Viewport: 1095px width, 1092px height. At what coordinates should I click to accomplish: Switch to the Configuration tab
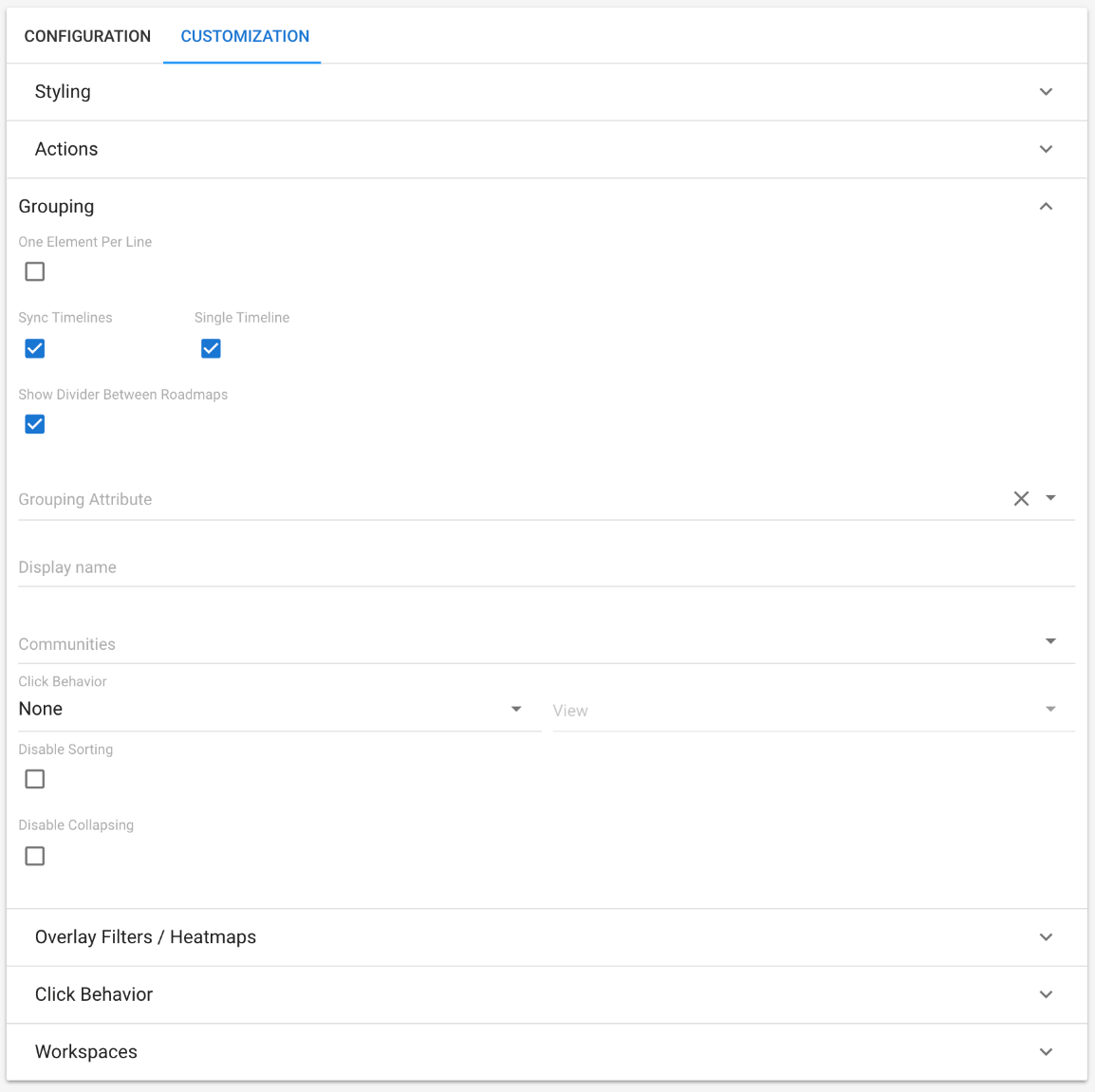click(87, 36)
